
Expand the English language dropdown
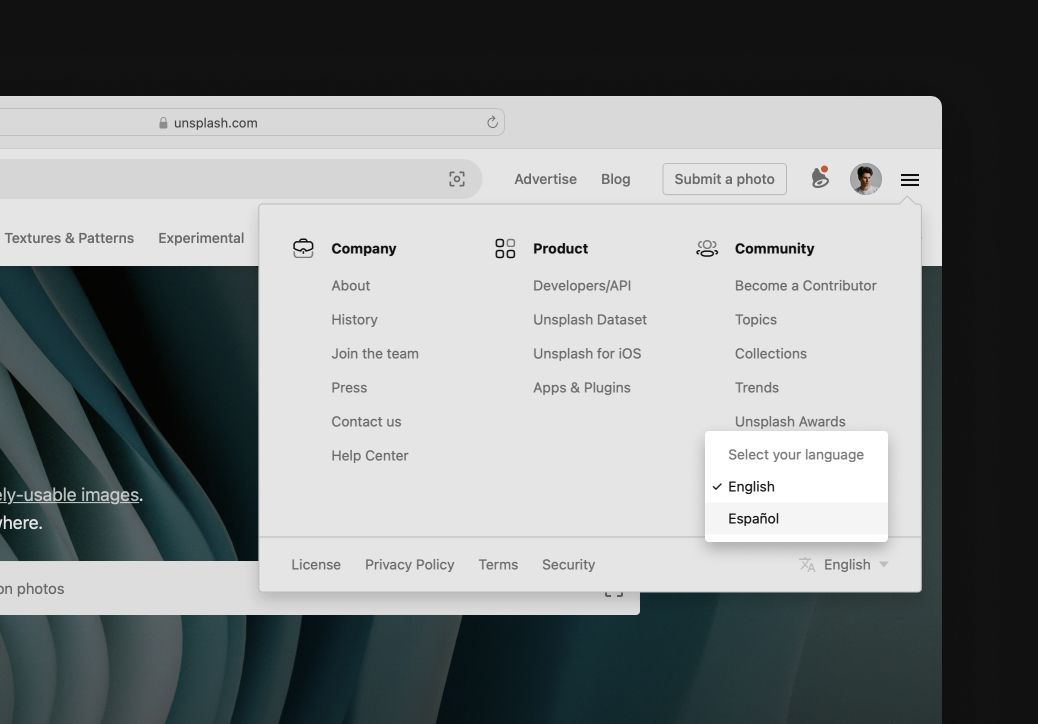click(844, 565)
